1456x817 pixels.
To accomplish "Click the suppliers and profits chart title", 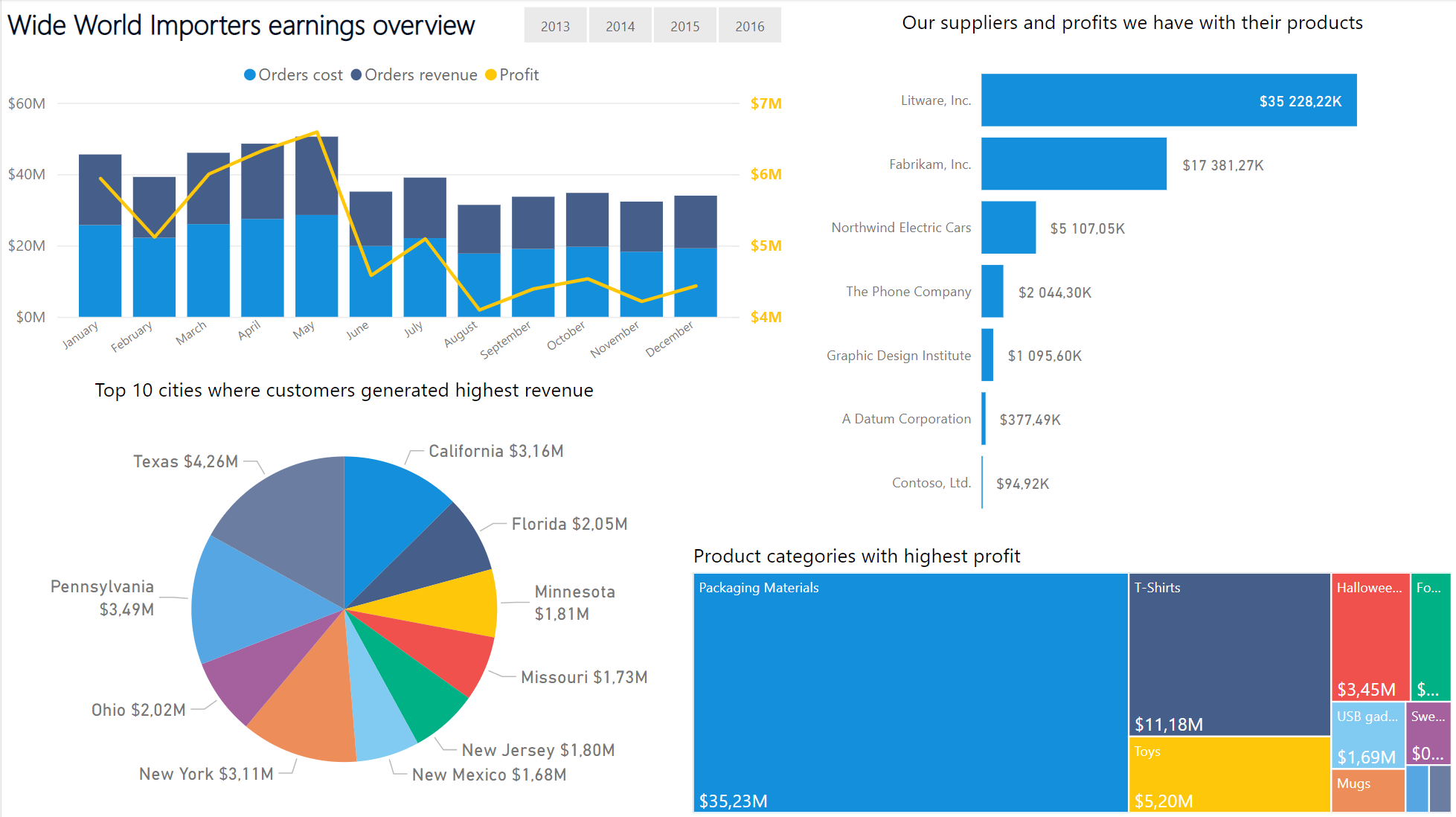I will (x=1132, y=23).
